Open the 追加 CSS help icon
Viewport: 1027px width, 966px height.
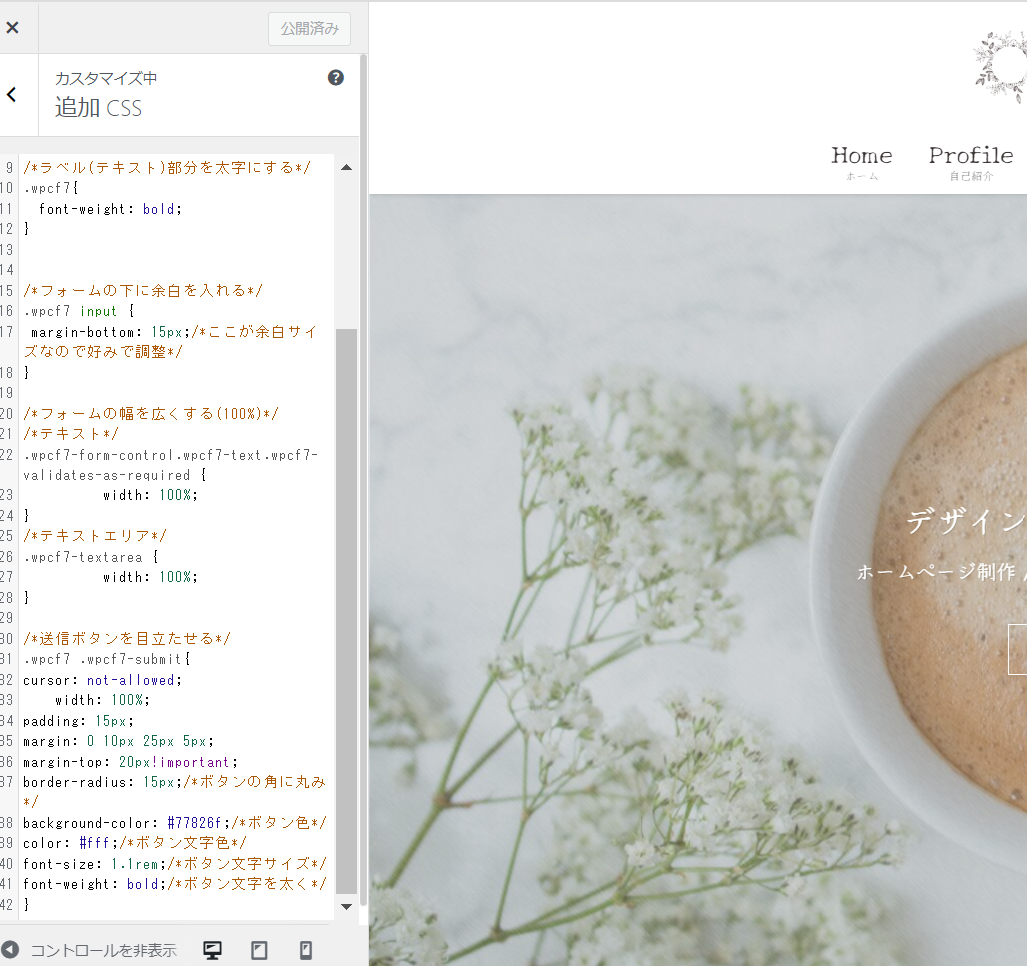(x=336, y=77)
